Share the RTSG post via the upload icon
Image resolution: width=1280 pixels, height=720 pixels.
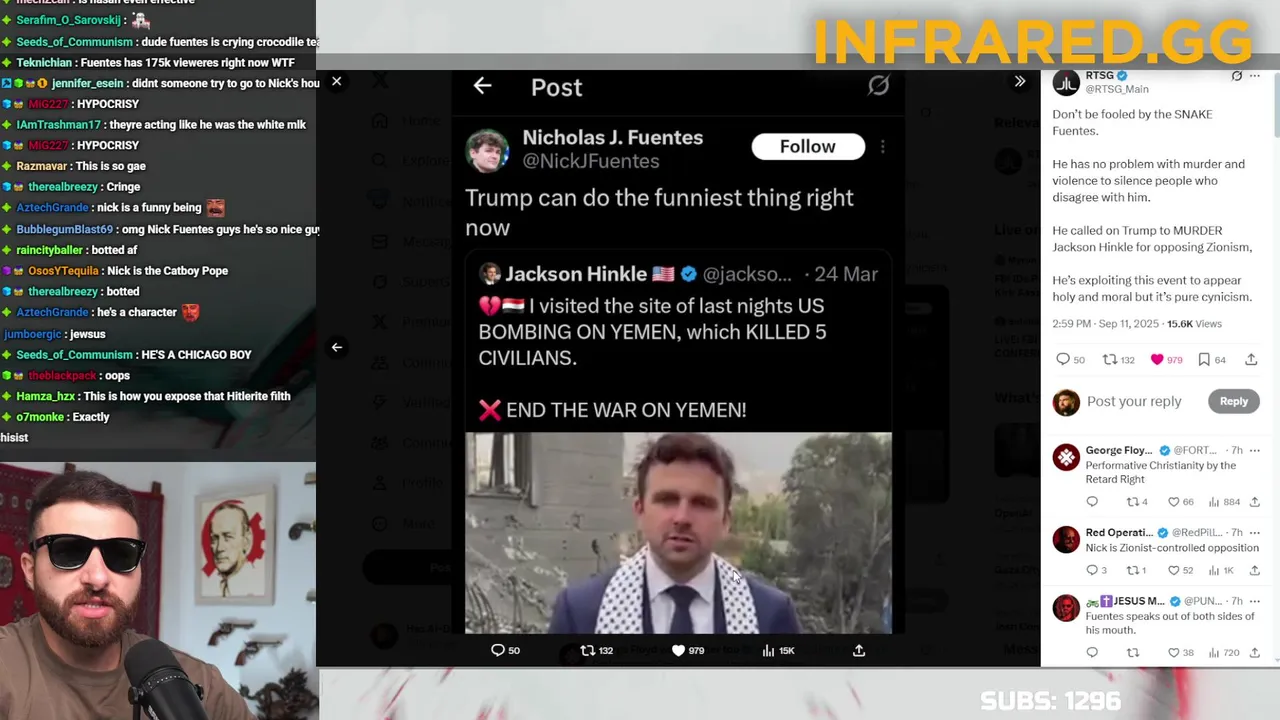click(1251, 359)
